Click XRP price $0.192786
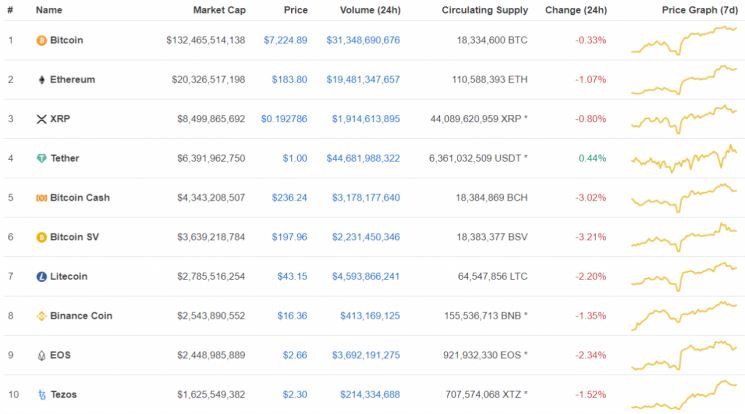Viewport: 745px width, 414px height. click(284, 119)
